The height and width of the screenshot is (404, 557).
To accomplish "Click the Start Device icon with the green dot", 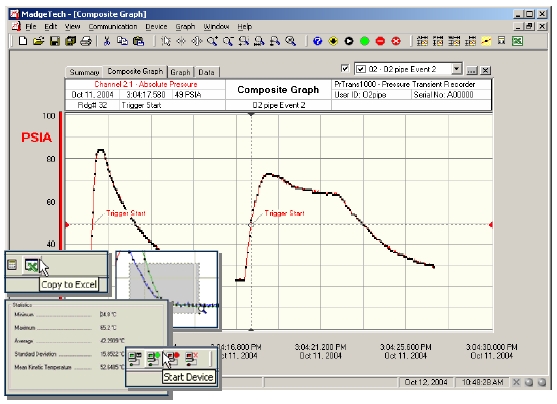I will 153,359.
